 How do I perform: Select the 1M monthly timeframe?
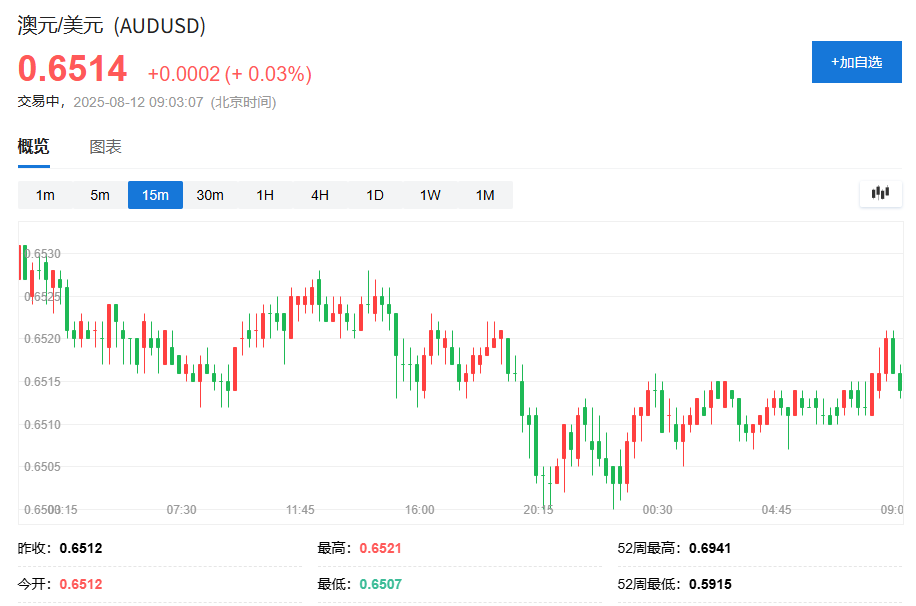point(485,195)
